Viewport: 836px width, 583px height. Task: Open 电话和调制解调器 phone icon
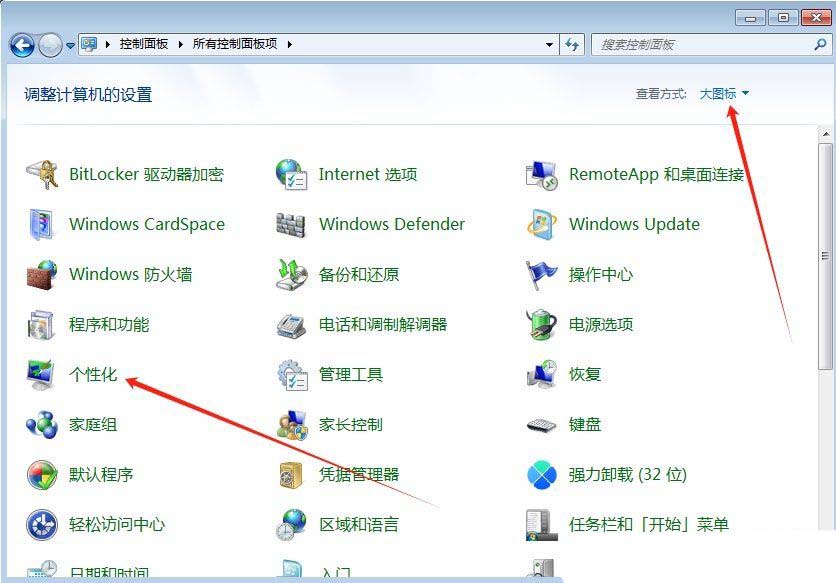(291, 325)
